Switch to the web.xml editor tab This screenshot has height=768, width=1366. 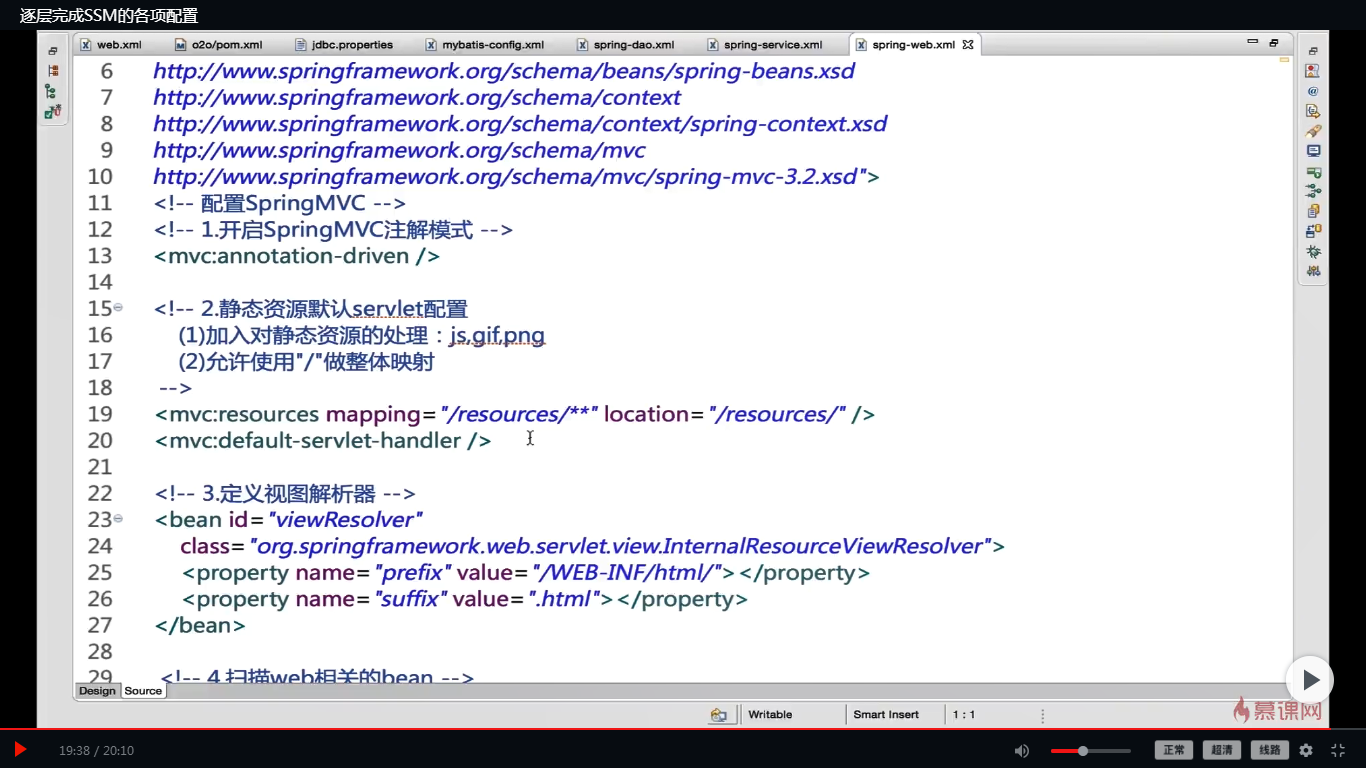111,45
